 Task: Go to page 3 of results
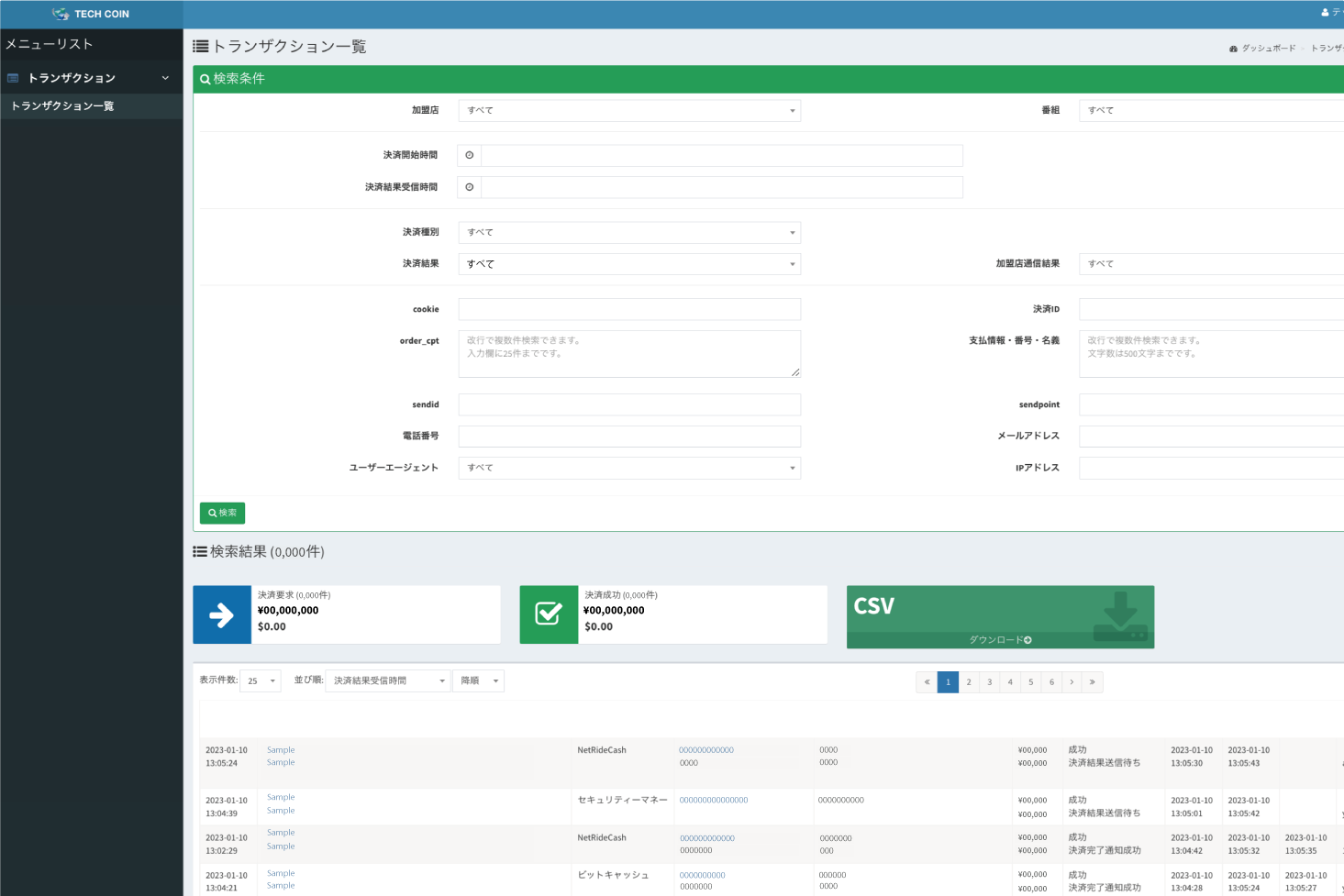[x=990, y=682]
